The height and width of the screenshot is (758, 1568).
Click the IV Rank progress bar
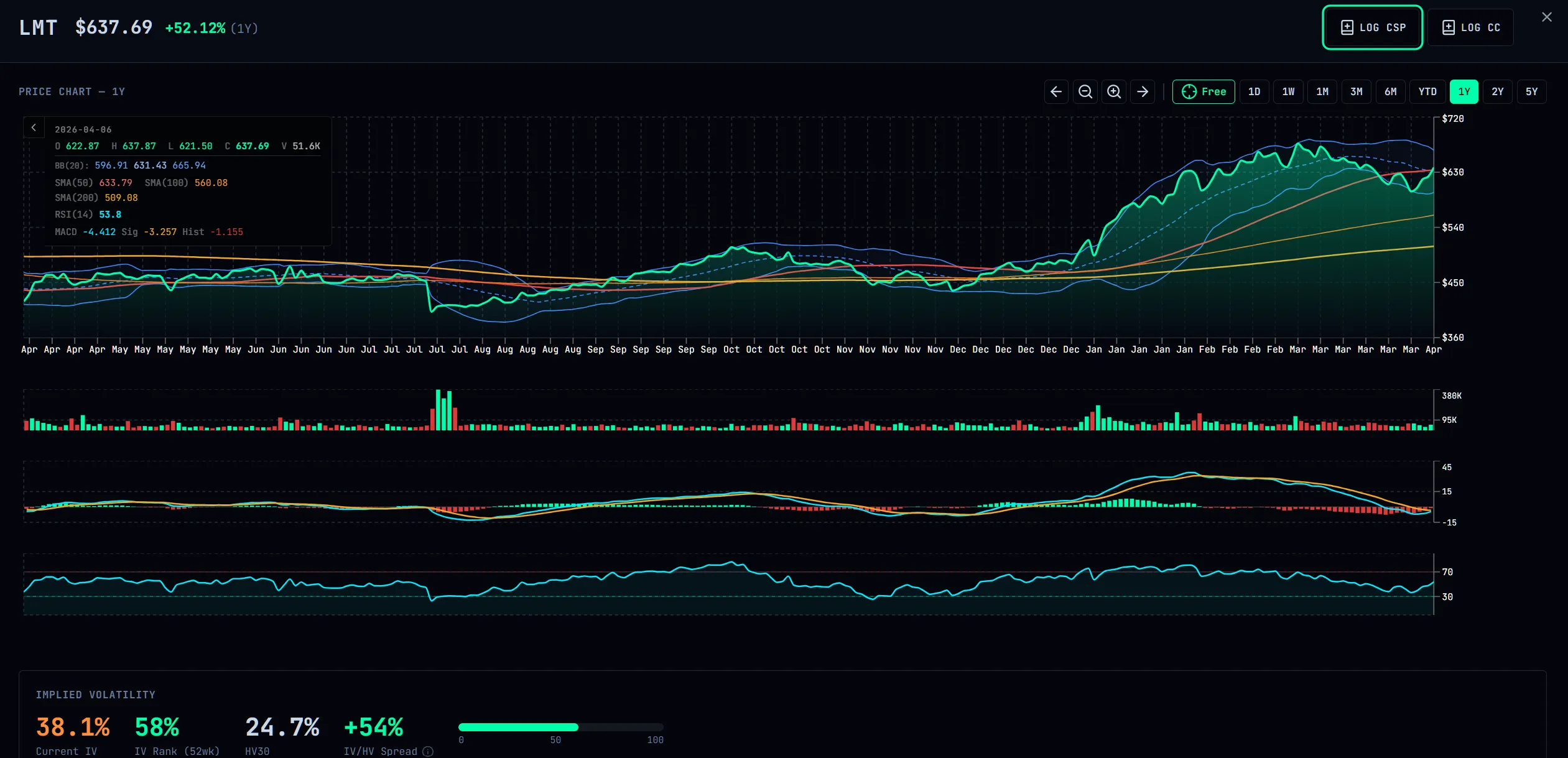pyautogui.click(x=561, y=727)
